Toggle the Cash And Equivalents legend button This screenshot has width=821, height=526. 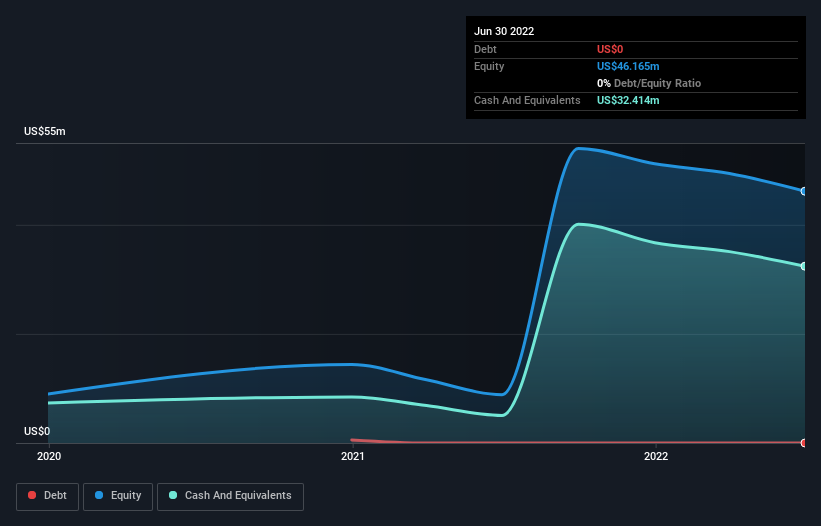230,496
